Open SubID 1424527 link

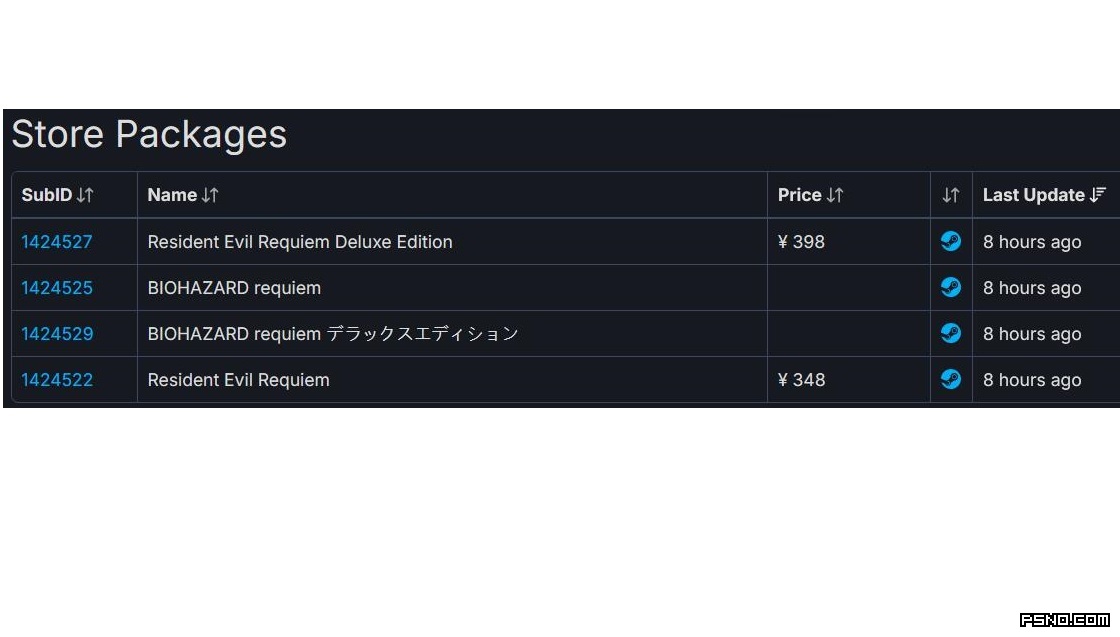click(57, 242)
